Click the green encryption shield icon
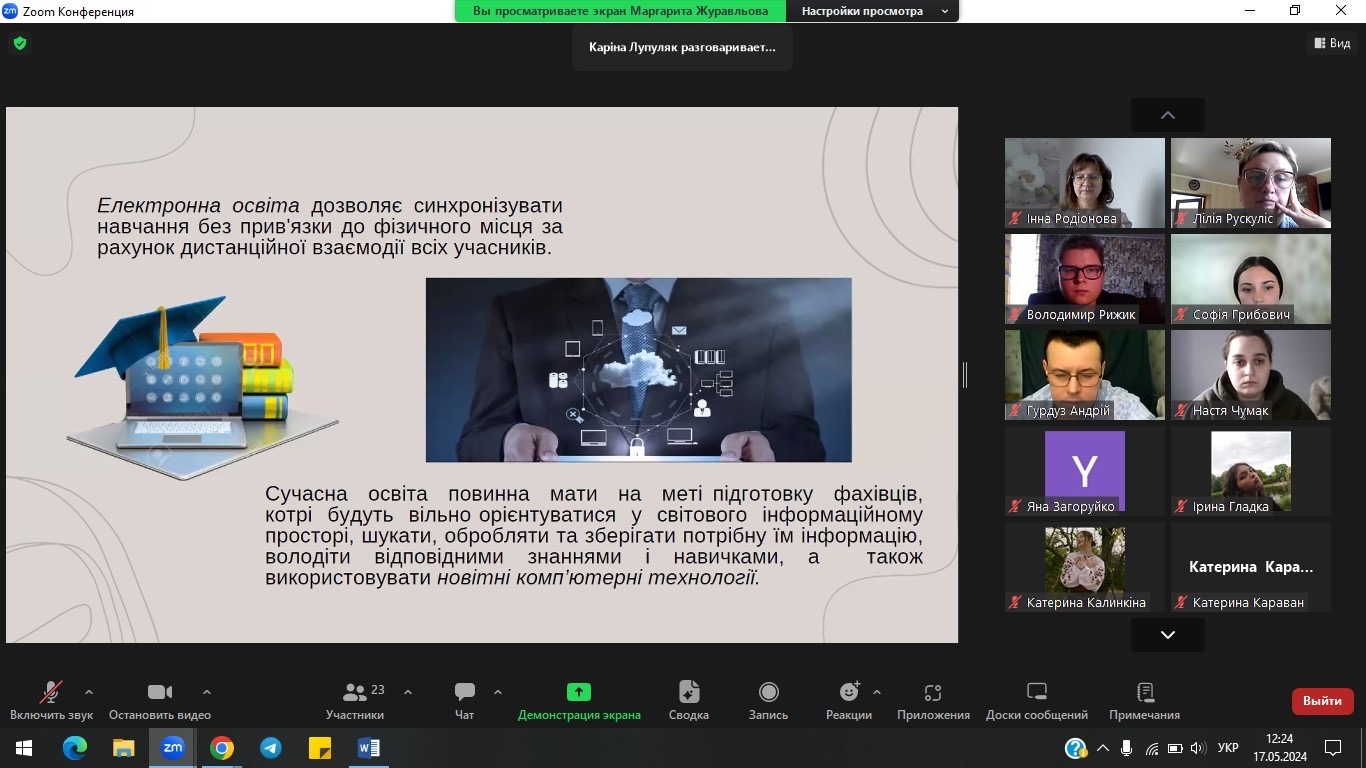The width and height of the screenshot is (1366, 768). click(19, 43)
